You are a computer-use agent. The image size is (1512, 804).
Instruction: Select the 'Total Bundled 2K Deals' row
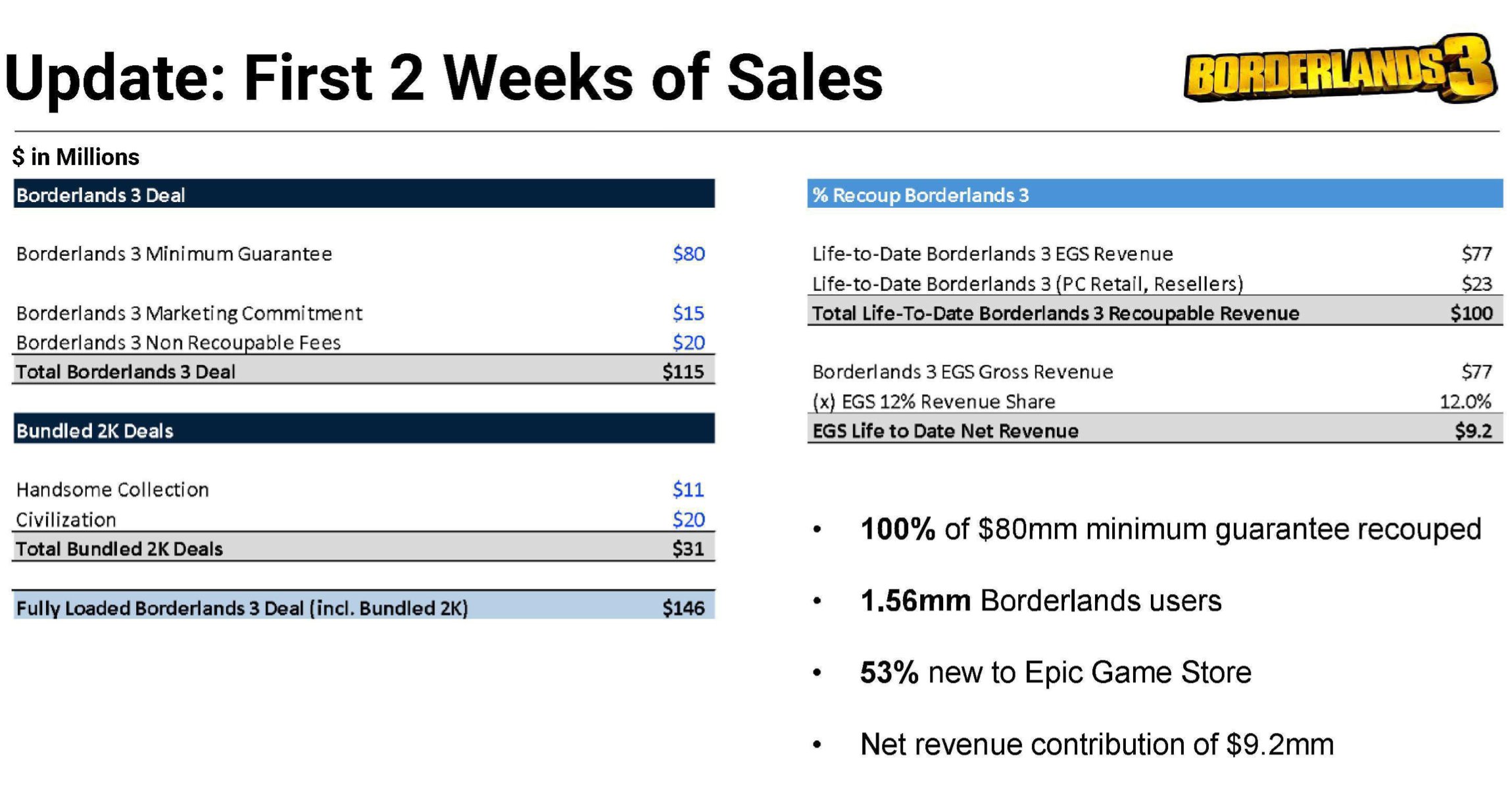364,549
